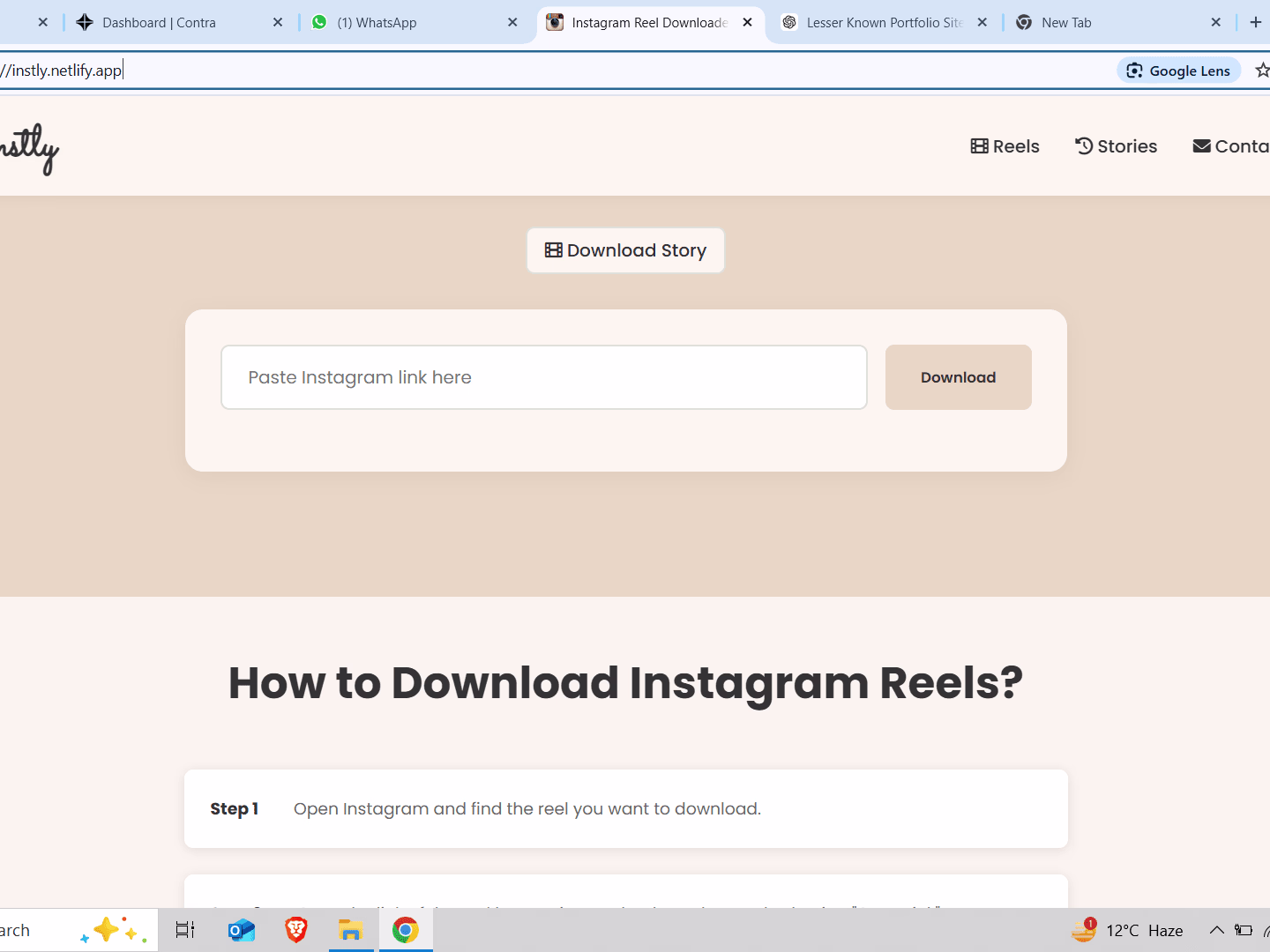Screen dimensions: 1270x952
Task: Click the Copilot icon in the search bar
Action: point(108,929)
